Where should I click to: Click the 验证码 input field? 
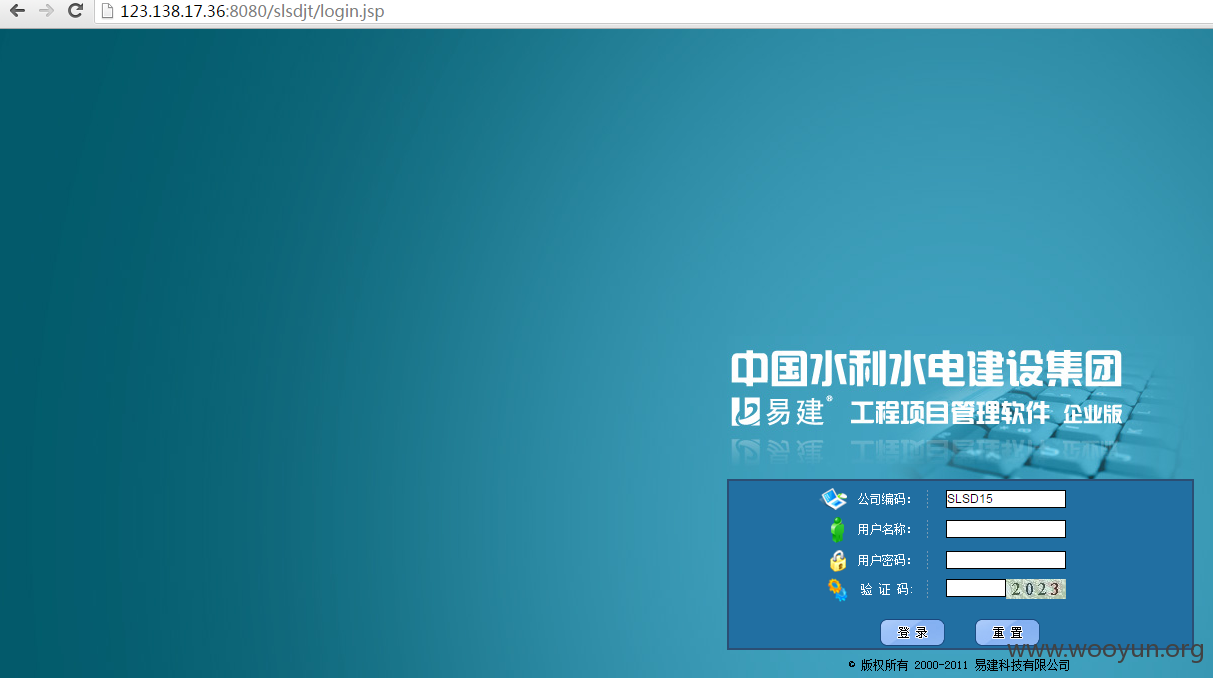tap(975, 588)
